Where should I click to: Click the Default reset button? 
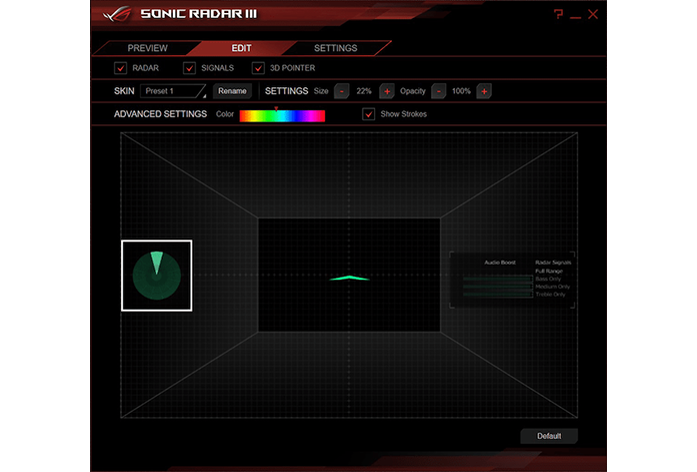pos(549,436)
